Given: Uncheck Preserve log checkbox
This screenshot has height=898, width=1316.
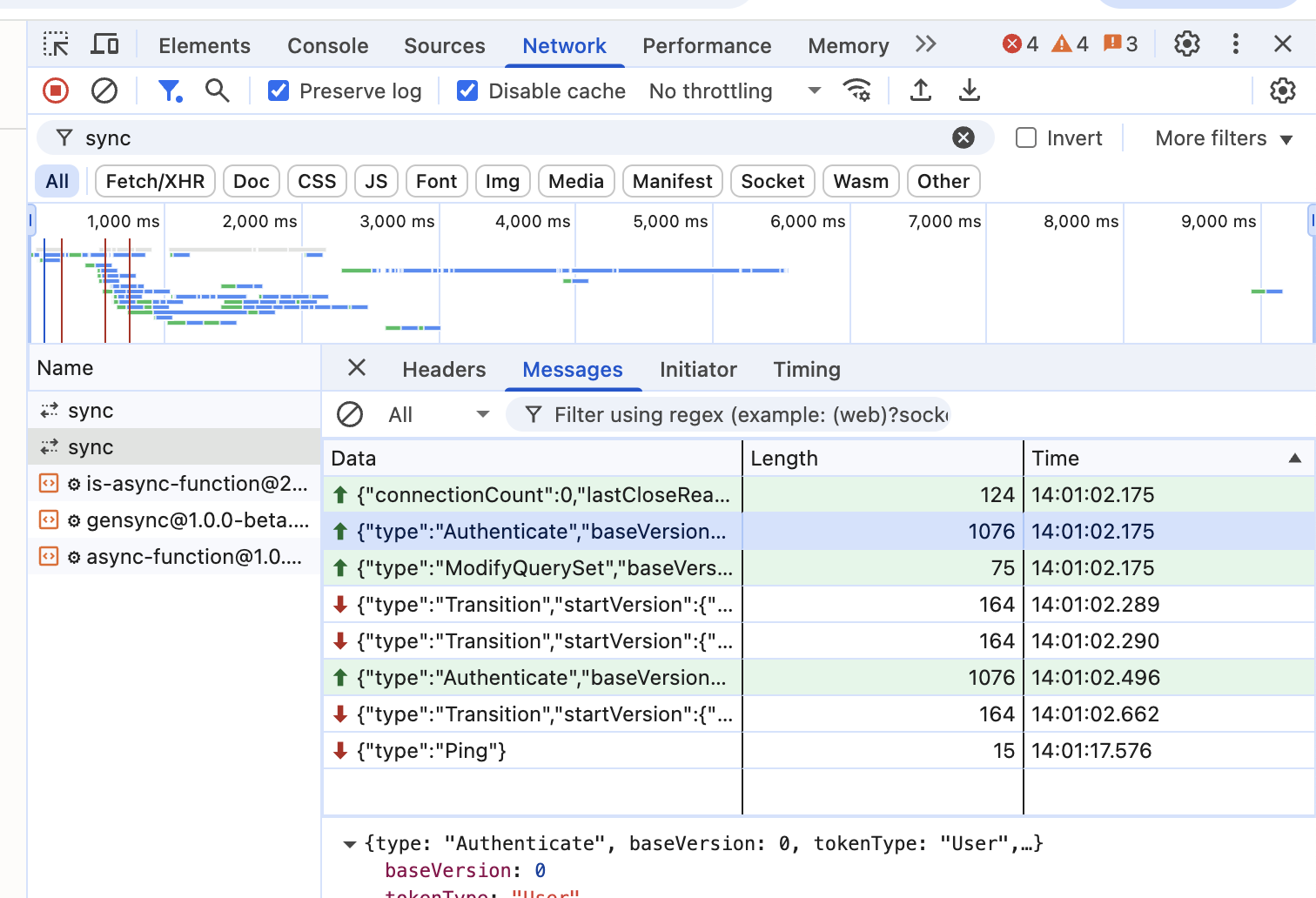Looking at the screenshot, I should pos(279,90).
